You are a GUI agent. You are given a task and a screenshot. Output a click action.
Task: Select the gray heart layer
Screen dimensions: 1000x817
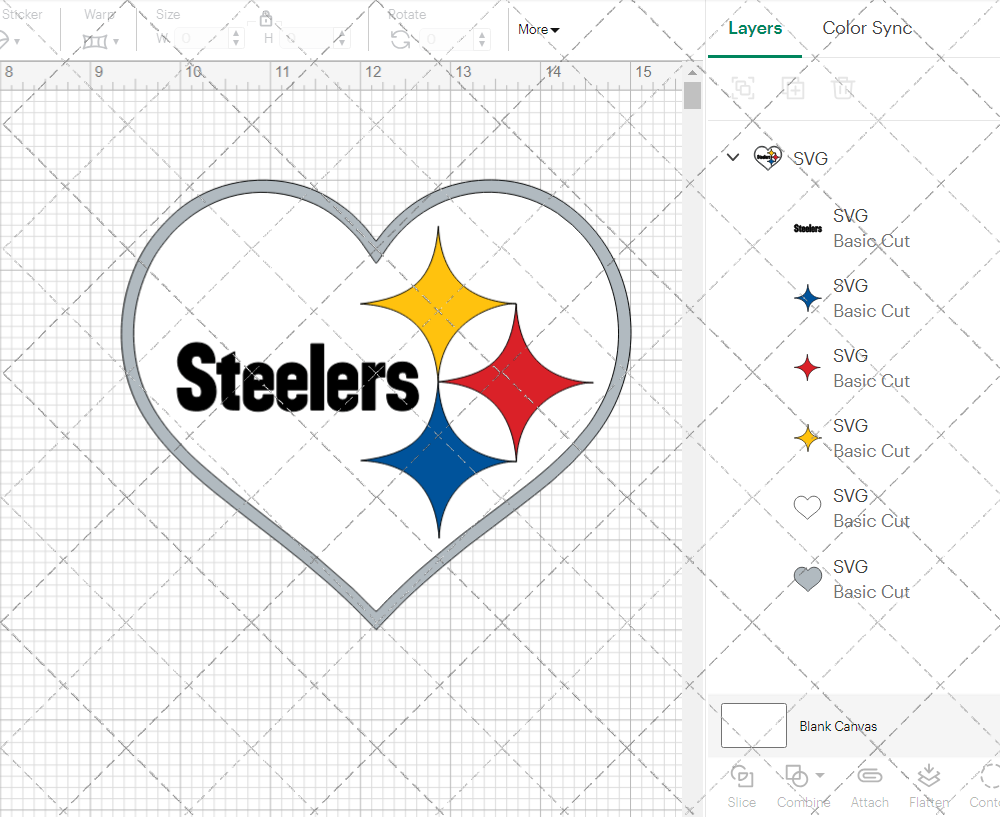[x=850, y=579]
